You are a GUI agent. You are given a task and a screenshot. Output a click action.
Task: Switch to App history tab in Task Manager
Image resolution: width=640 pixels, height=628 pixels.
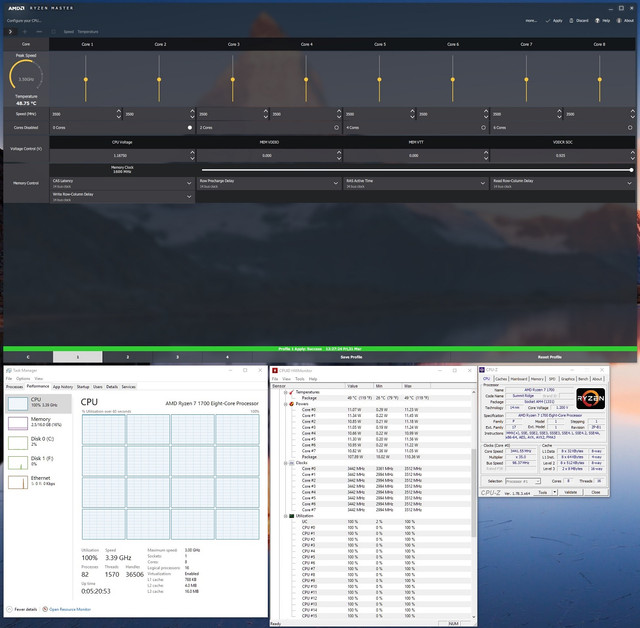(x=63, y=387)
